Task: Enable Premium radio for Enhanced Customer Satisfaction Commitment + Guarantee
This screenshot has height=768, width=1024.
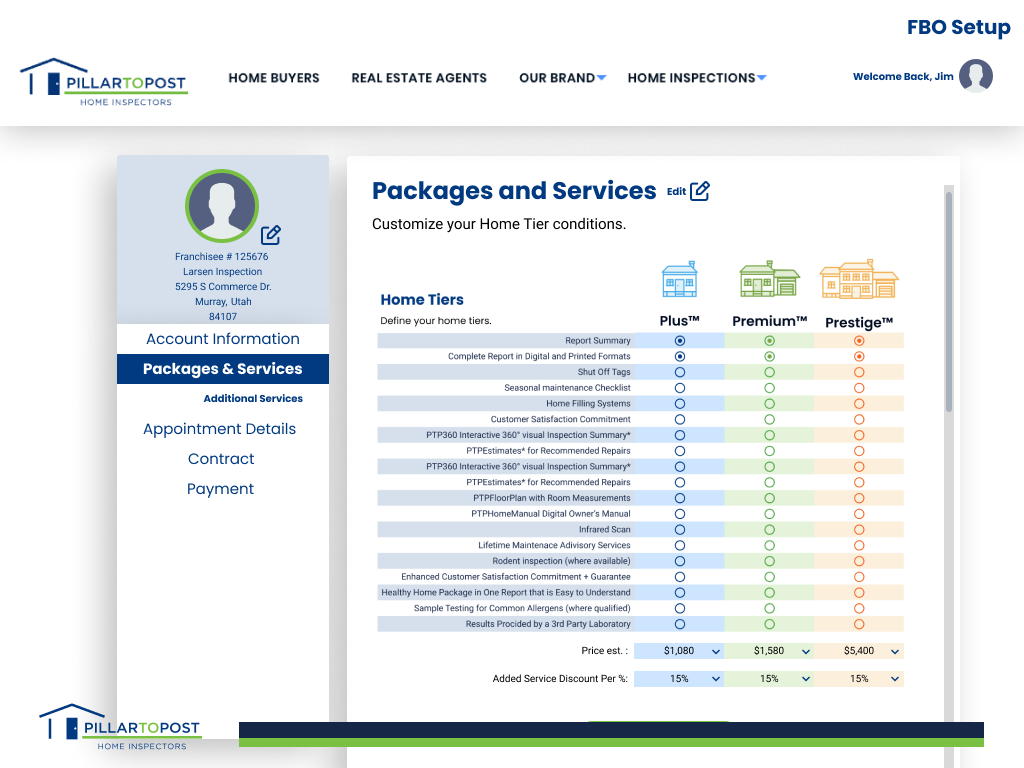Action: point(769,577)
